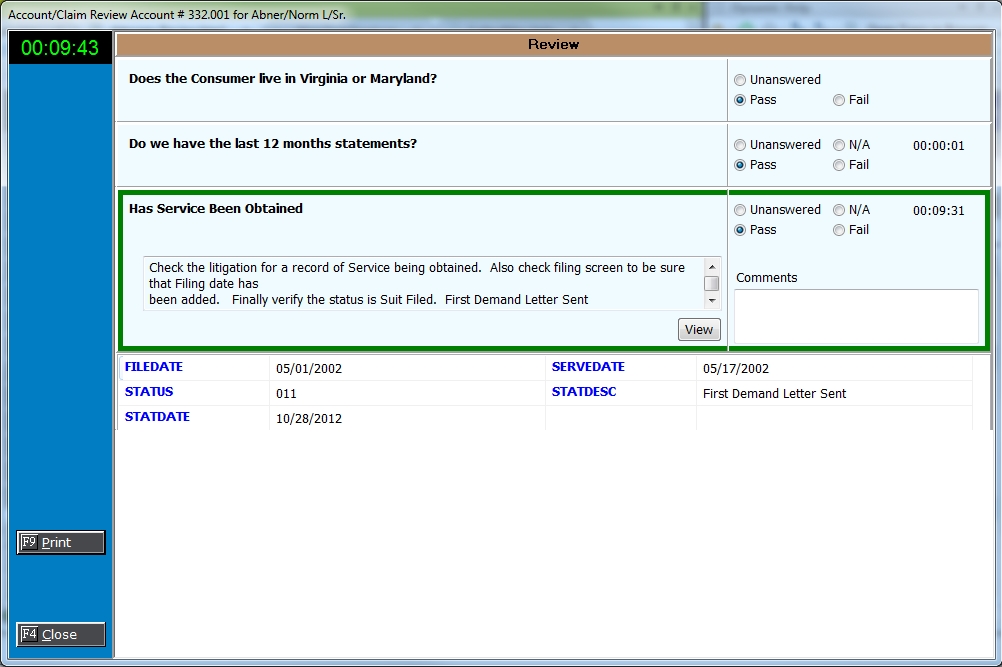Select the 12 months statements question row
Viewport: 1002px width, 667px height.
tap(420, 155)
